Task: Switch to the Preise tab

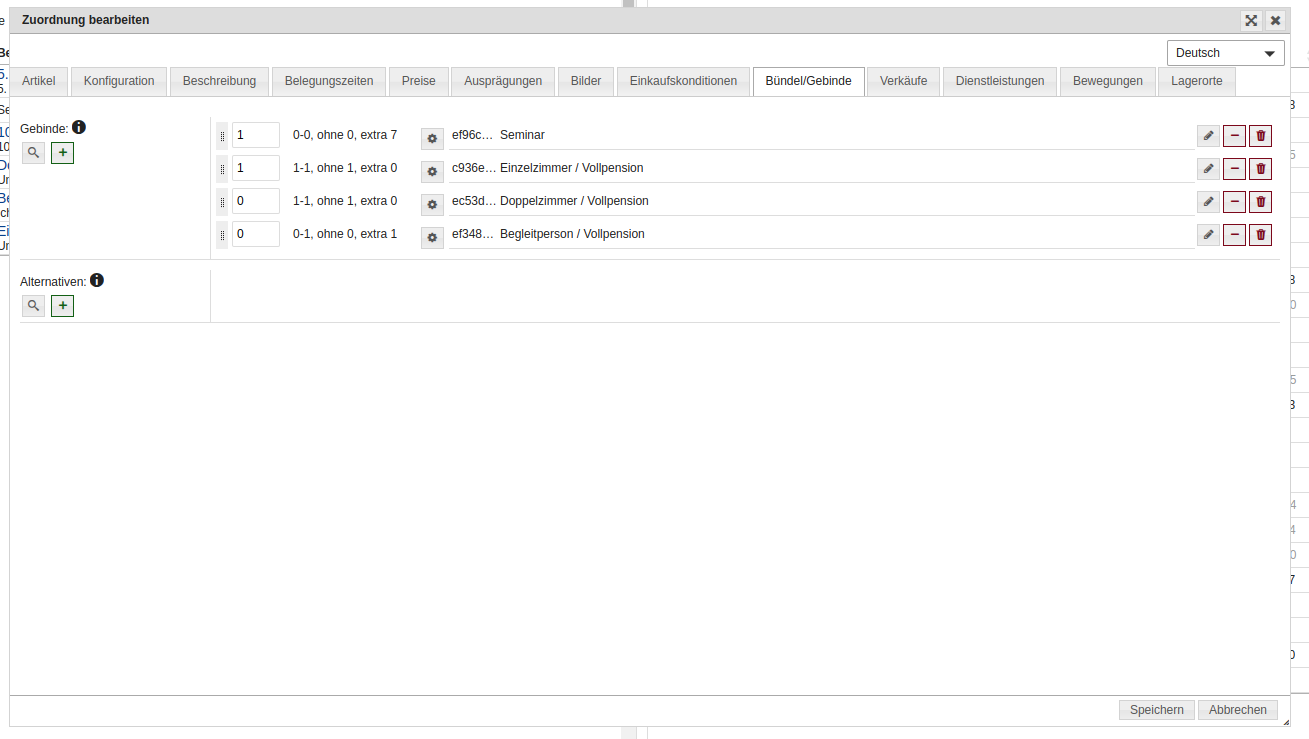Action: [419, 81]
